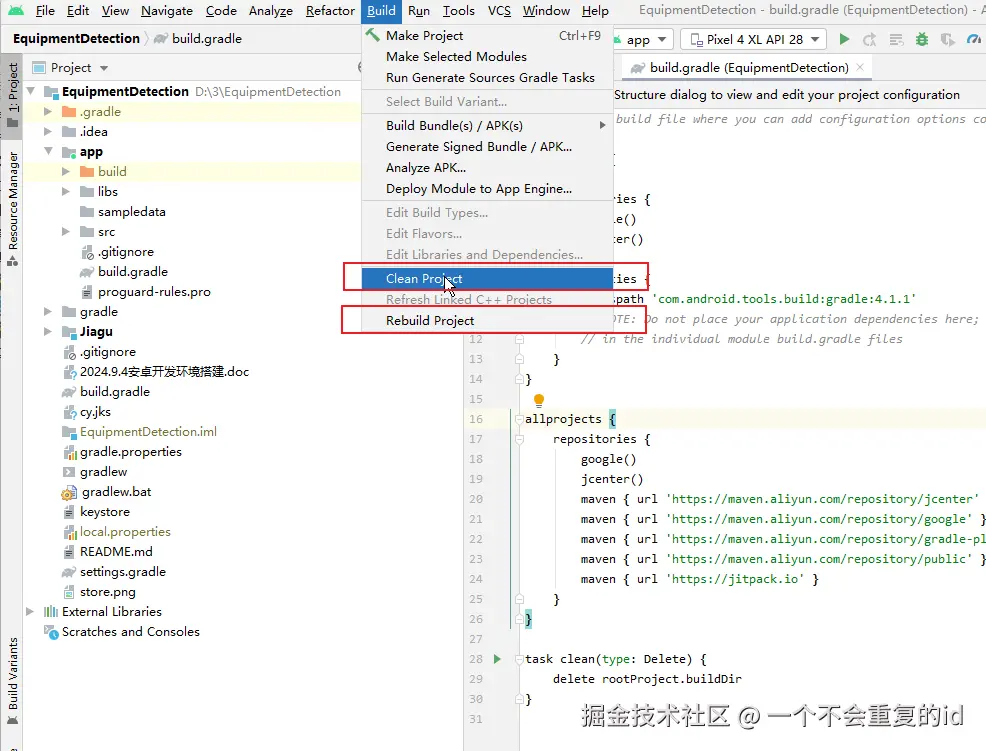Image resolution: width=986 pixels, height=751 pixels.
Task: Click the README.md file icon
Action: pyautogui.click(x=69, y=552)
